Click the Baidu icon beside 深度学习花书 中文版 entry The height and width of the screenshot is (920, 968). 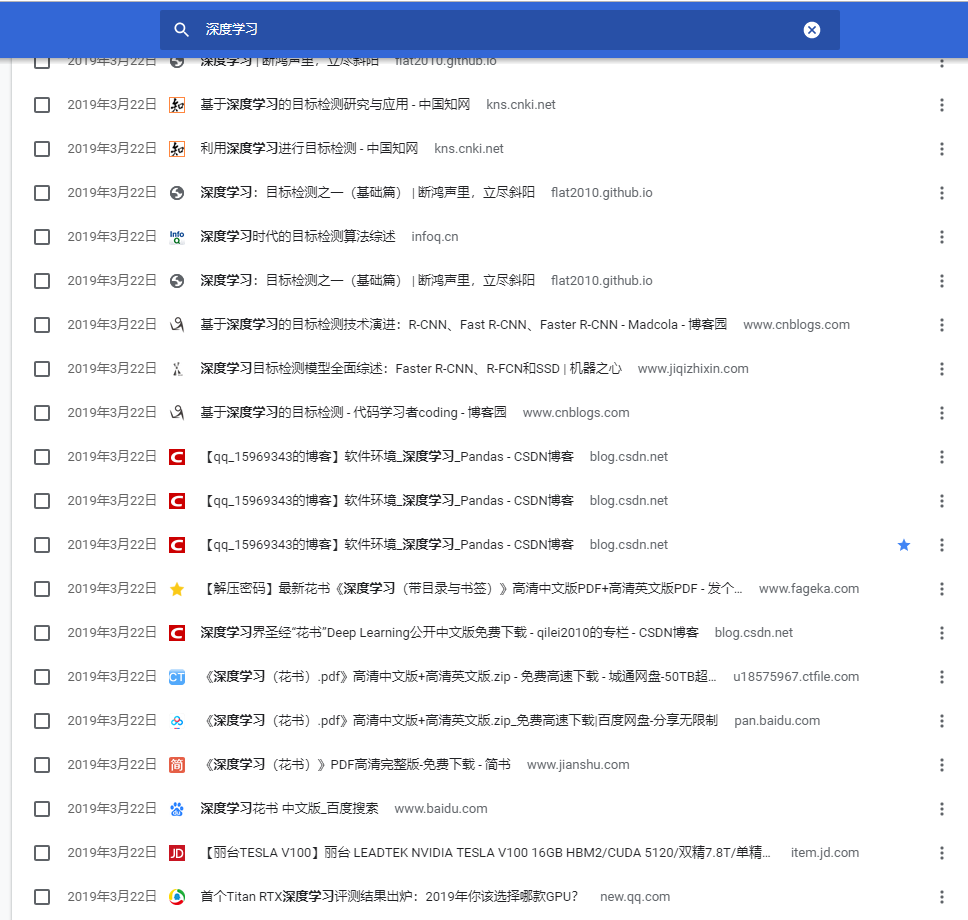pos(177,808)
